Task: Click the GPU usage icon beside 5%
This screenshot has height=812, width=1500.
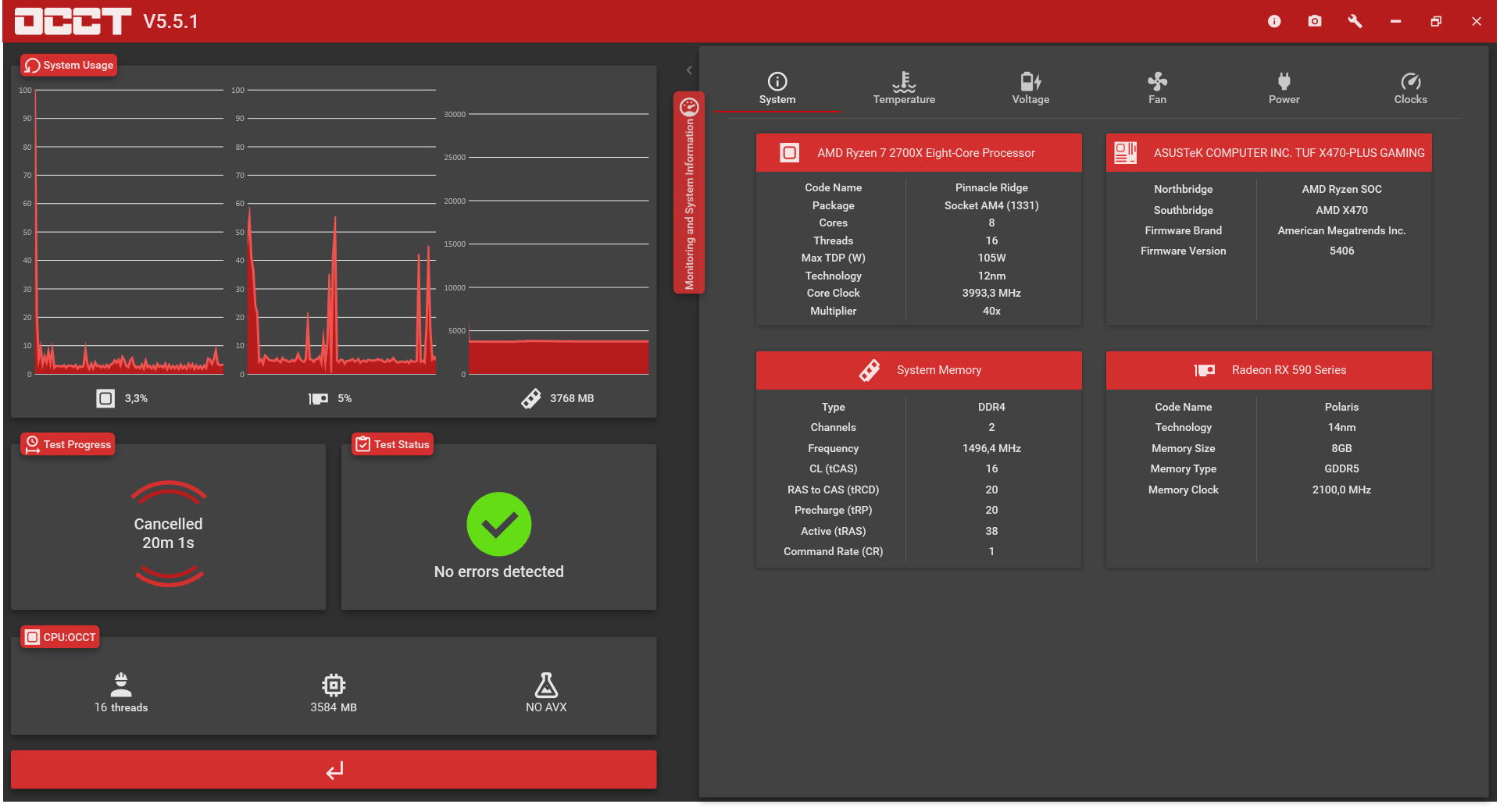Action: click(x=318, y=398)
